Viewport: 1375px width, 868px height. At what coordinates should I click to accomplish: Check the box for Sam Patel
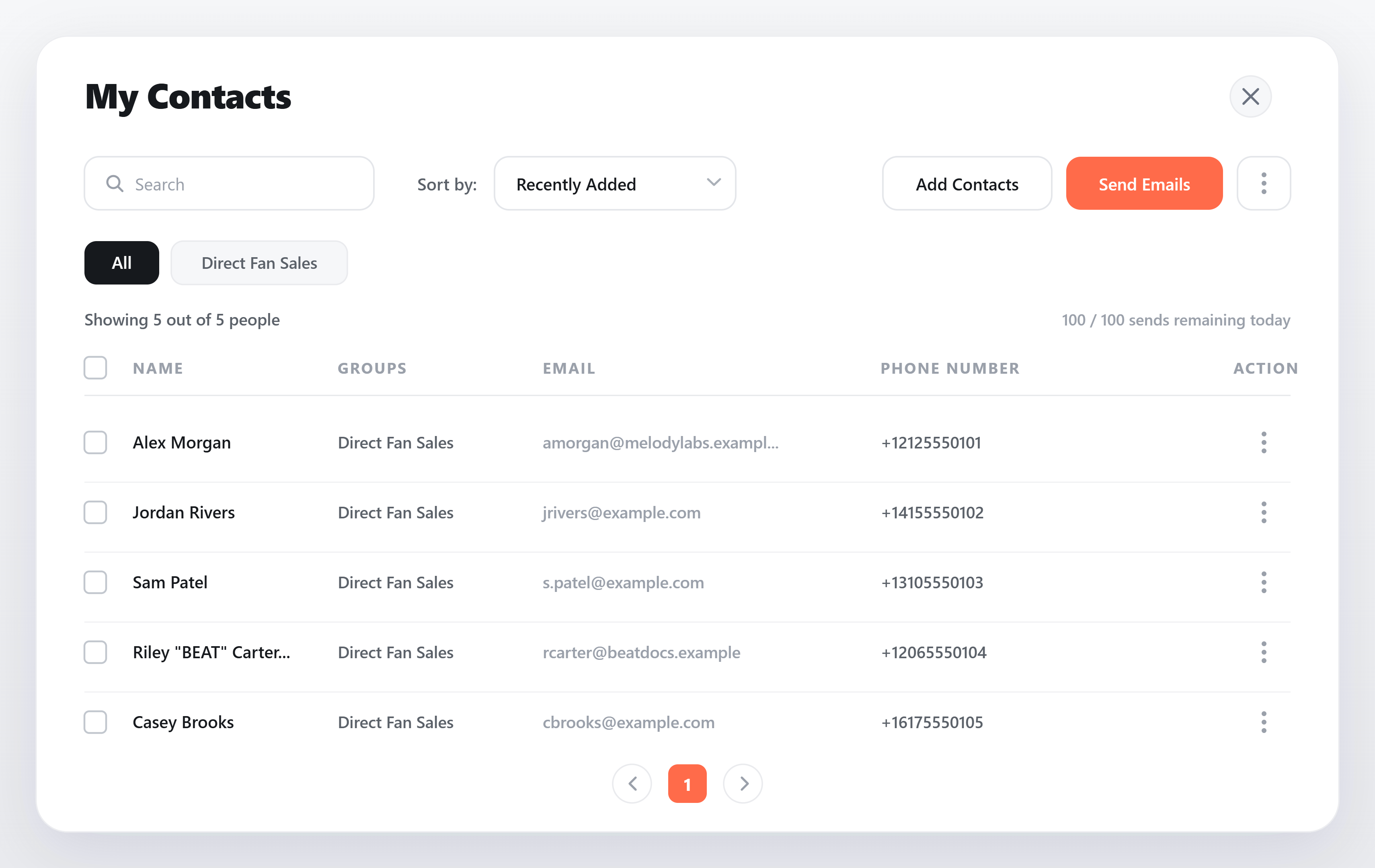click(x=95, y=582)
